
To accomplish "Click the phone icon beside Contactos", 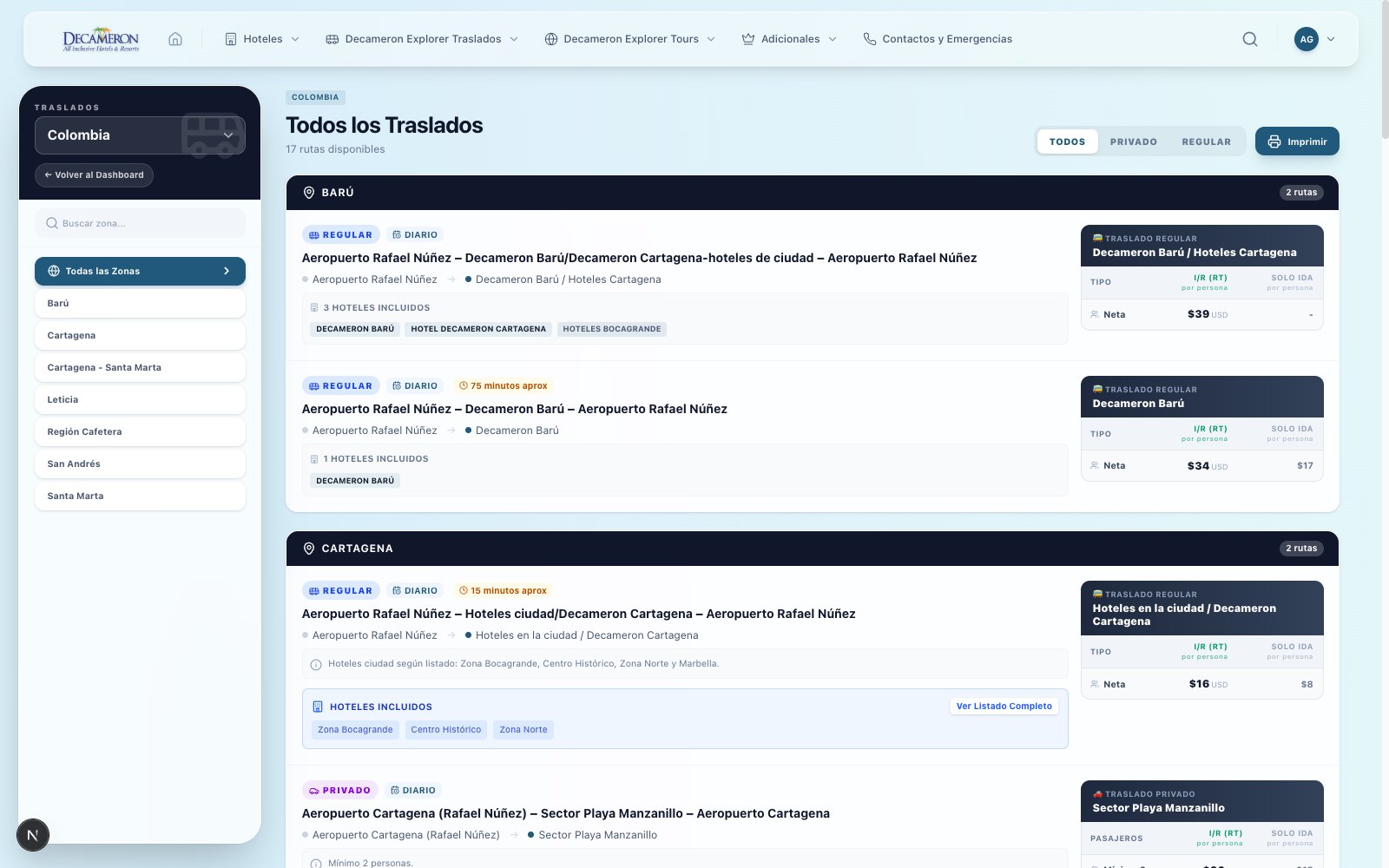I will tap(869, 39).
